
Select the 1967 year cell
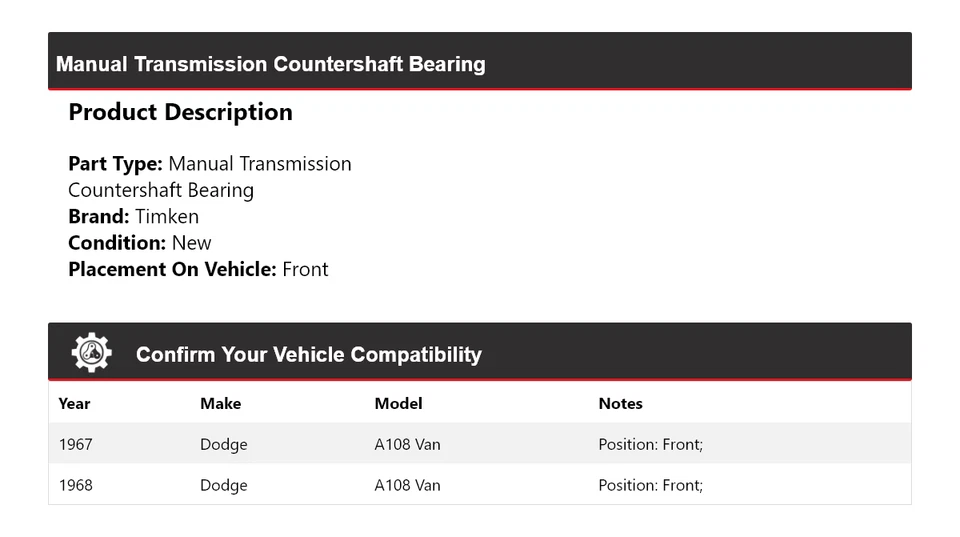[x=76, y=444]
